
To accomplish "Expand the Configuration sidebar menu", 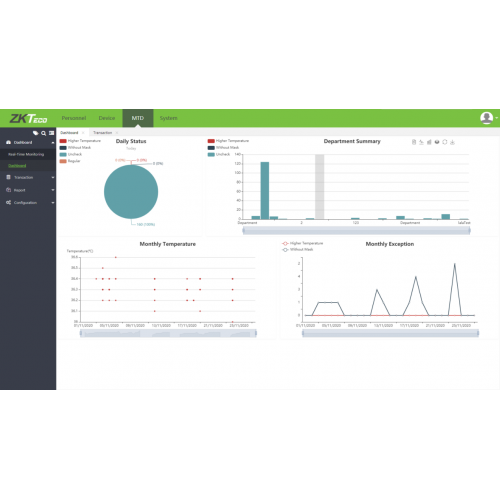I will tap(28, 203).
